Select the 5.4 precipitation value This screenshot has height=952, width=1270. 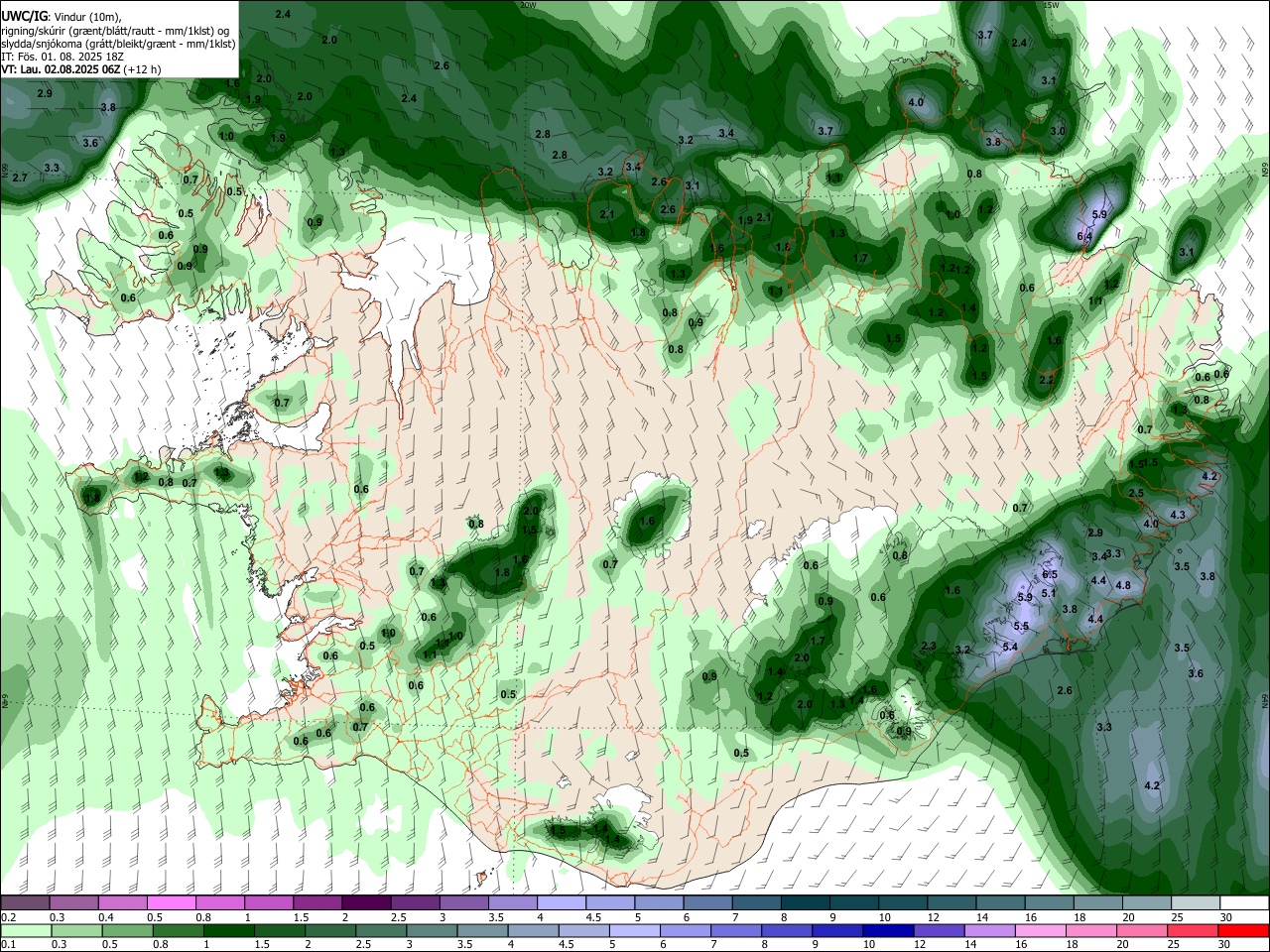point(1010,647)
